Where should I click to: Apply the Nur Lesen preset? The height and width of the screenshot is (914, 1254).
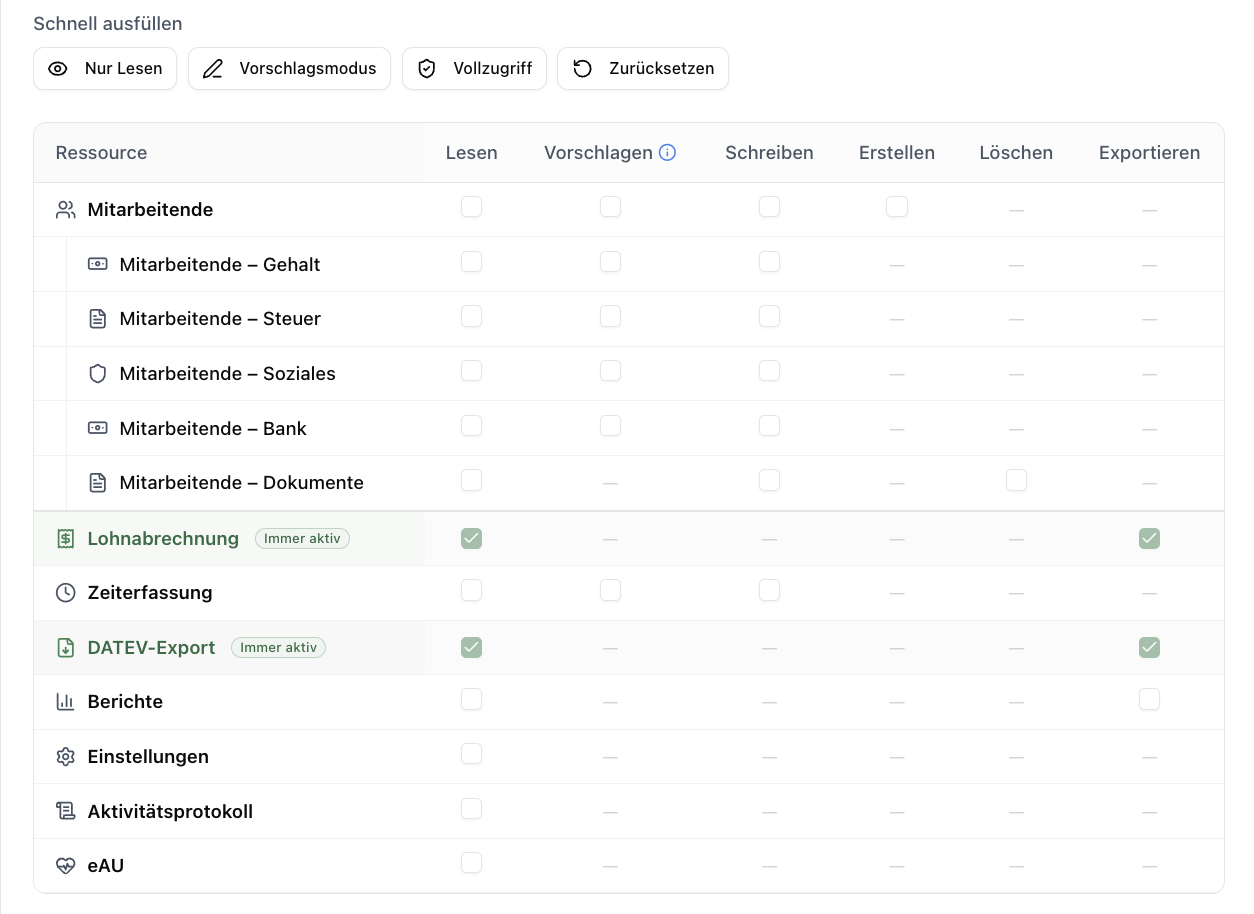[105, 69]
